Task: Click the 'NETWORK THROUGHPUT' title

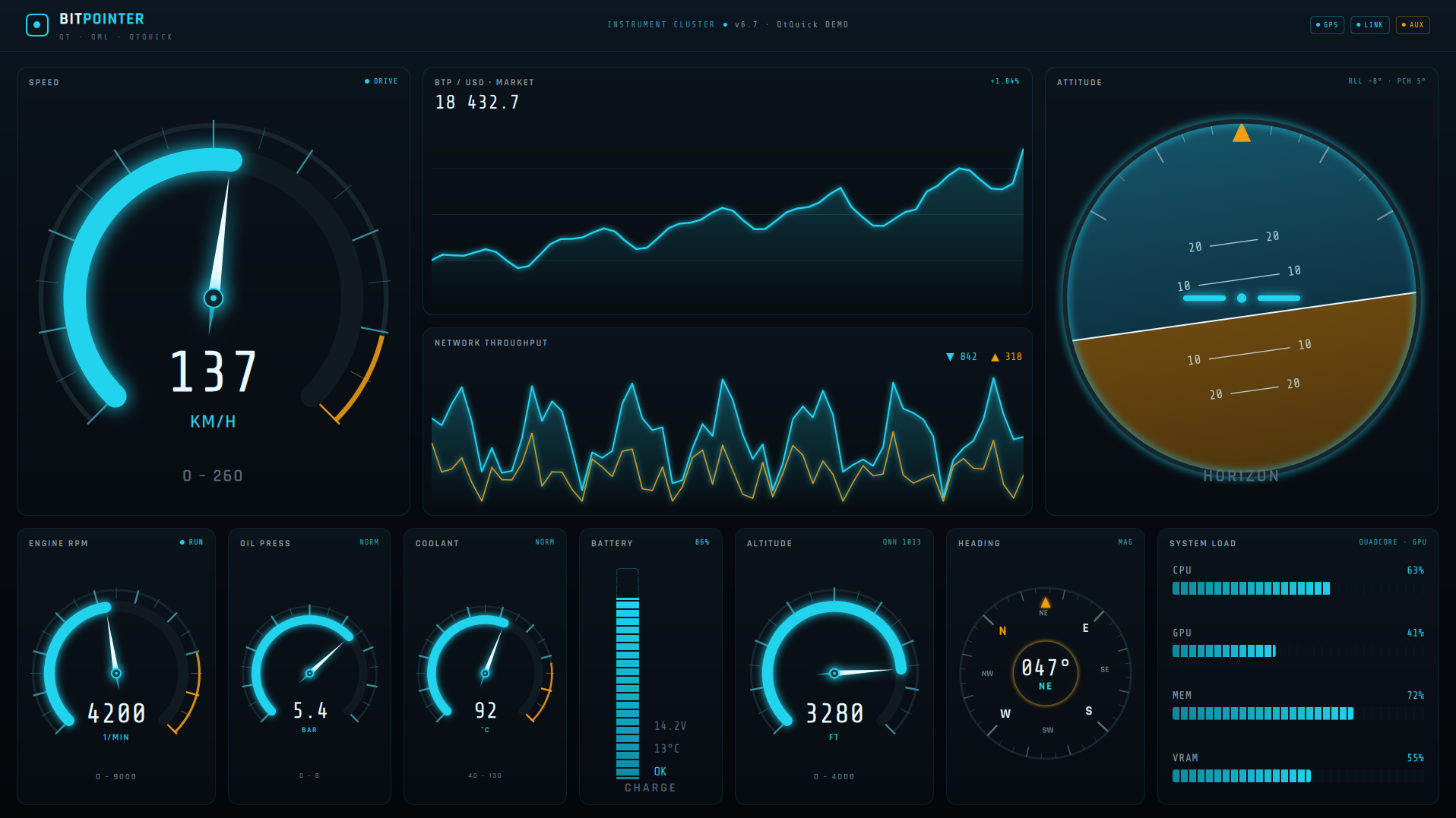Action: coord(491,343)
